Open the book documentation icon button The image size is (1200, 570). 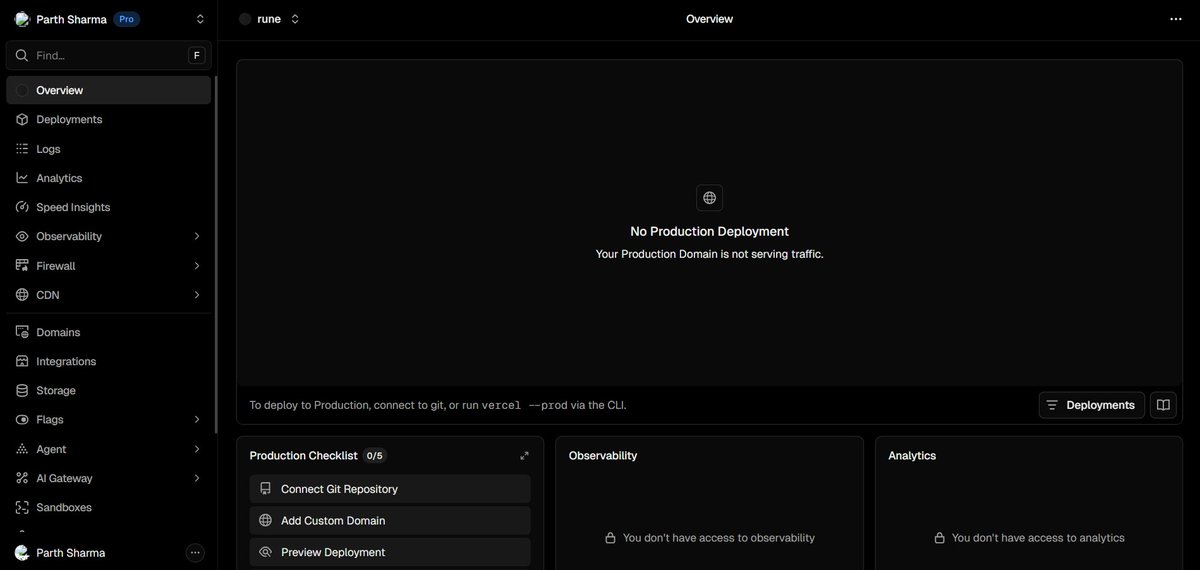(1163, 405)
